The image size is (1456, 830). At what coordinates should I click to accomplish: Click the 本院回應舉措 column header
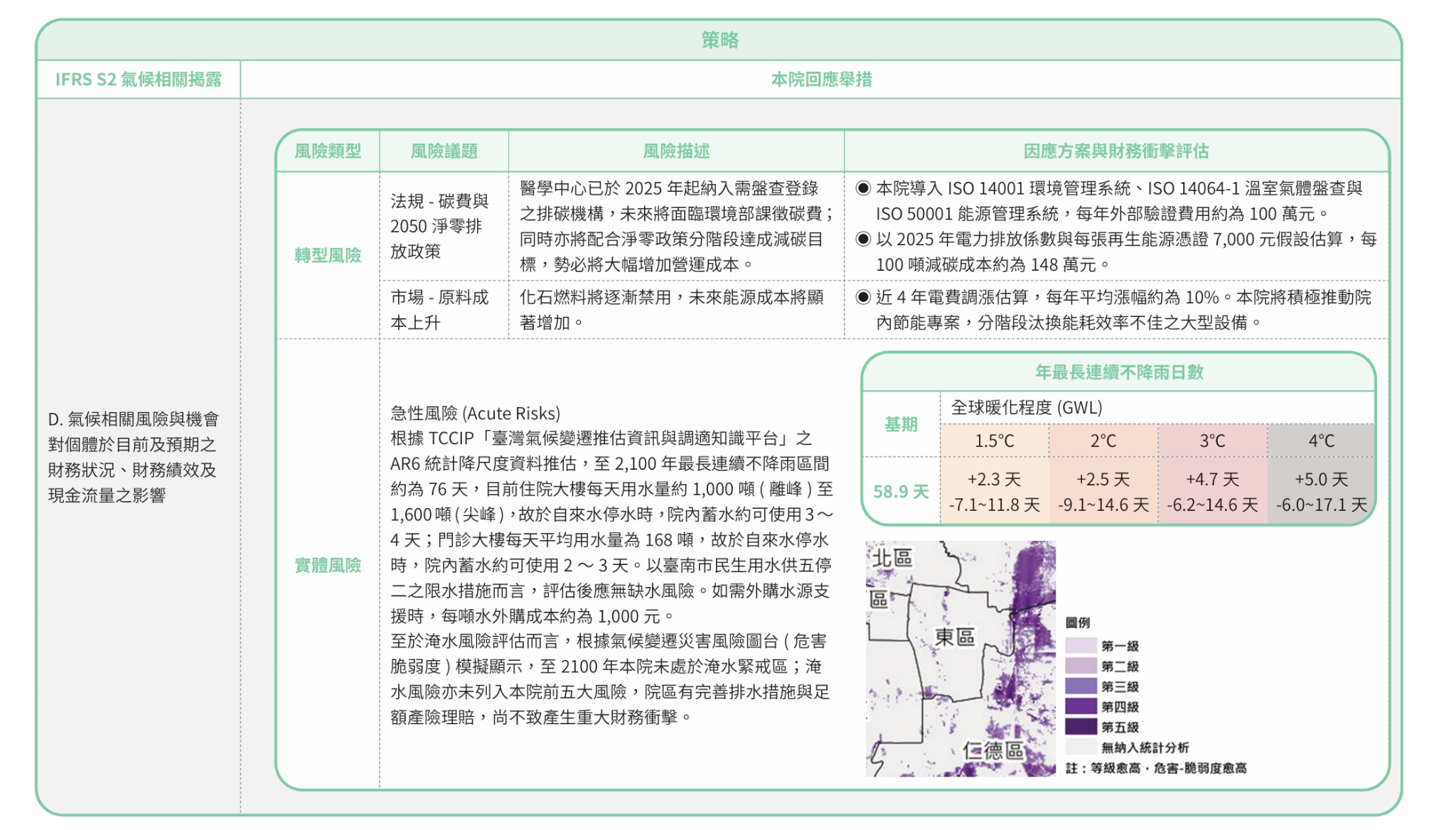pyautogui.click(x=821, y=79)
